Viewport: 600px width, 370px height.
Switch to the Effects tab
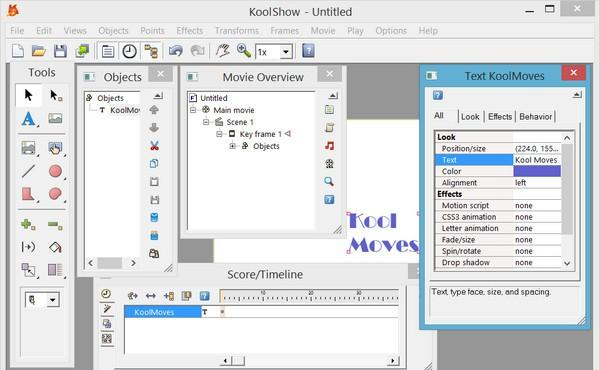(x=500, y=117)
